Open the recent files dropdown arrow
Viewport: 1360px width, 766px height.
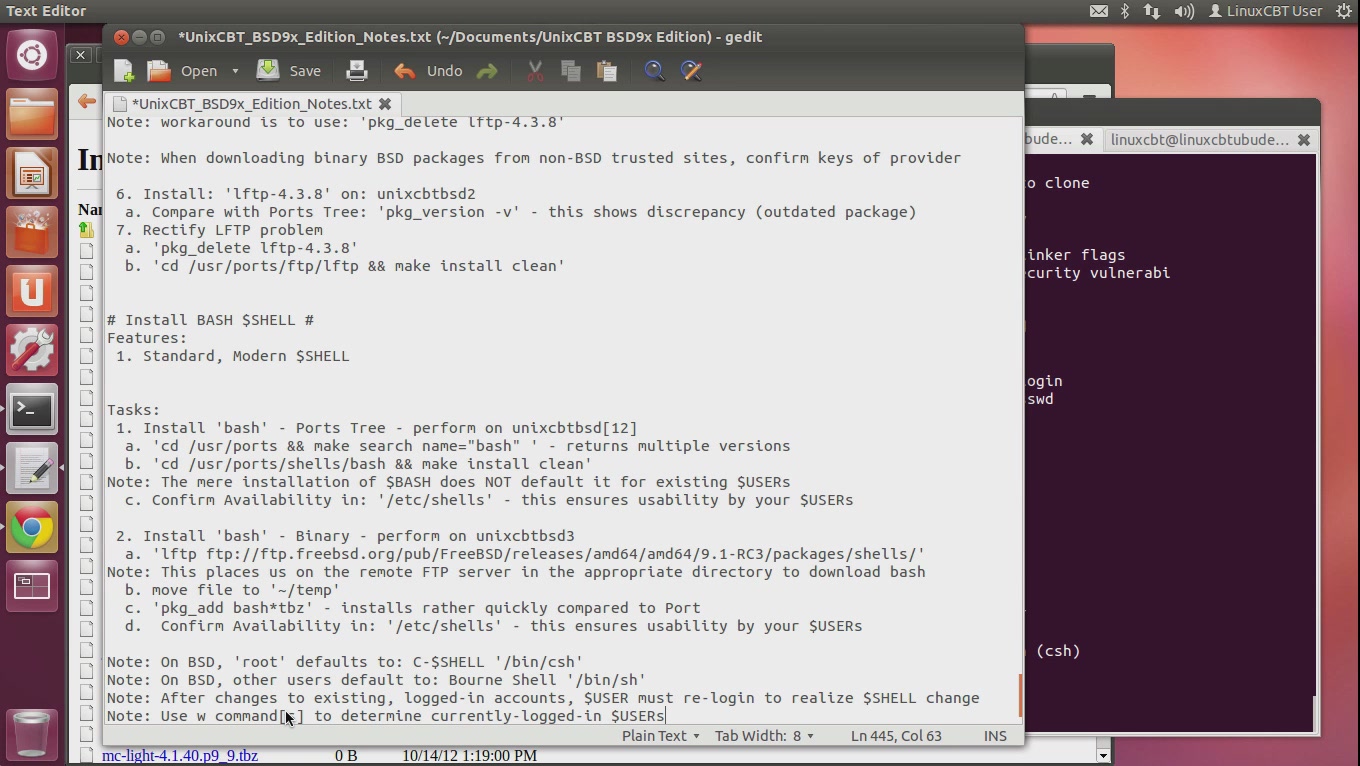point(235,71)
